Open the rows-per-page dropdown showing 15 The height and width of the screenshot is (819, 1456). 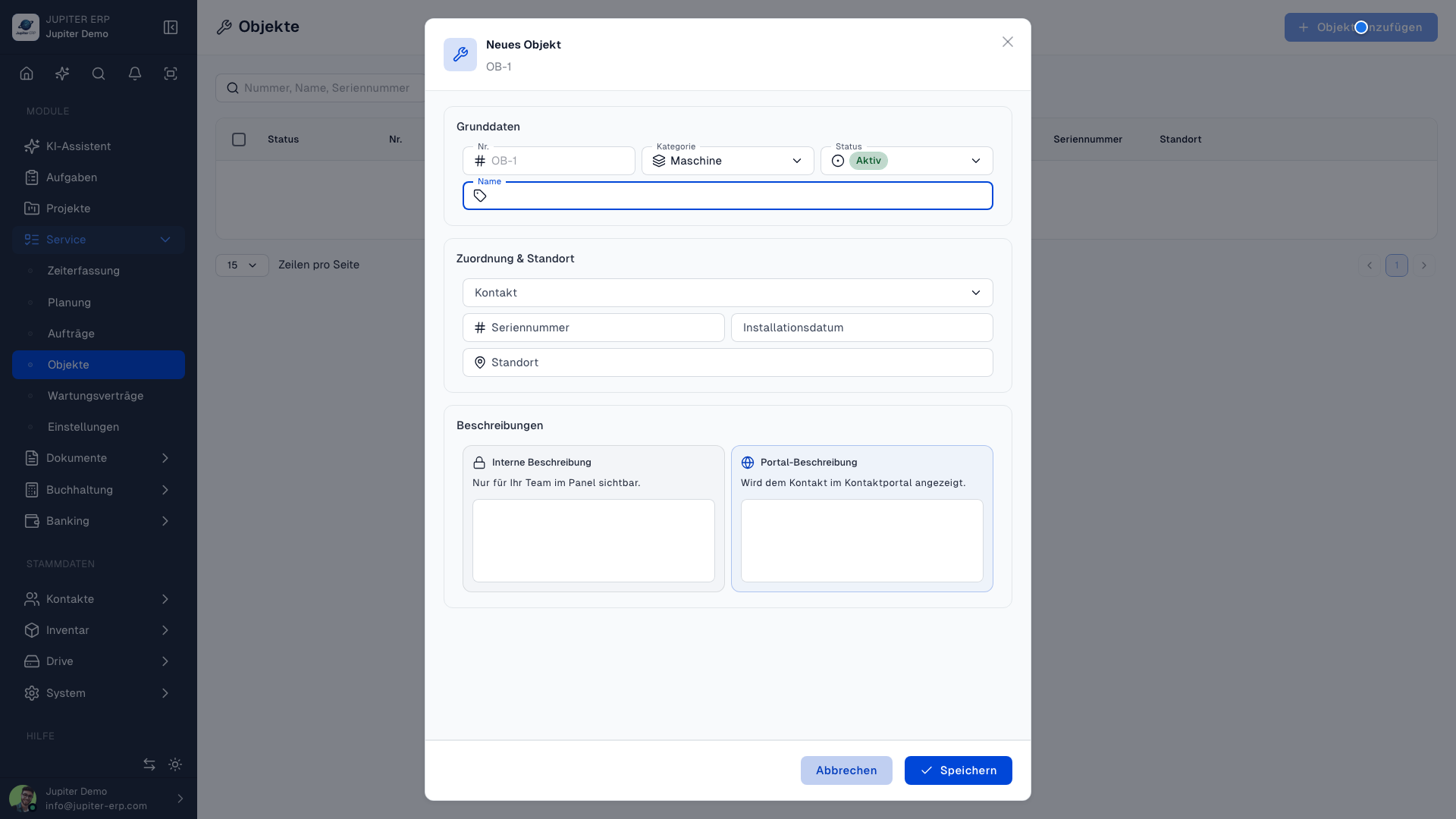[242, 265]
